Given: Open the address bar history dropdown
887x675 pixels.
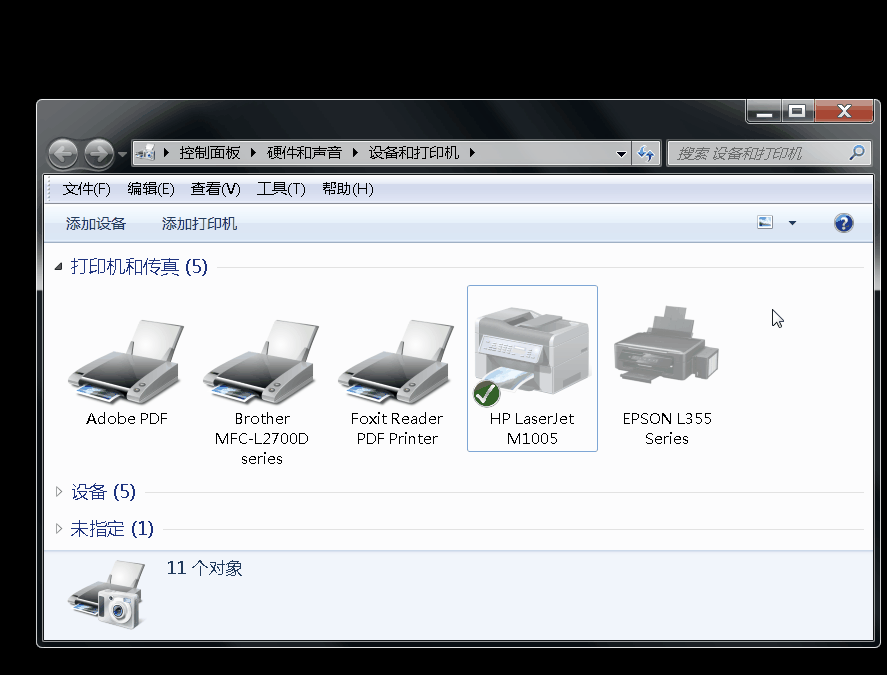Looking at the screenshot, I should point(621,153).
